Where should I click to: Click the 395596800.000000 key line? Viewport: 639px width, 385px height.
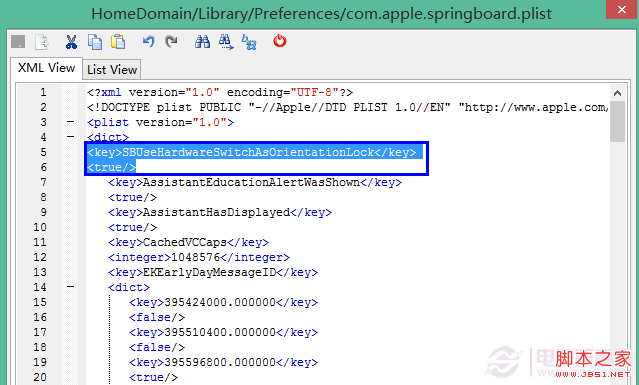pyautogui.click(x=223, y=362)
